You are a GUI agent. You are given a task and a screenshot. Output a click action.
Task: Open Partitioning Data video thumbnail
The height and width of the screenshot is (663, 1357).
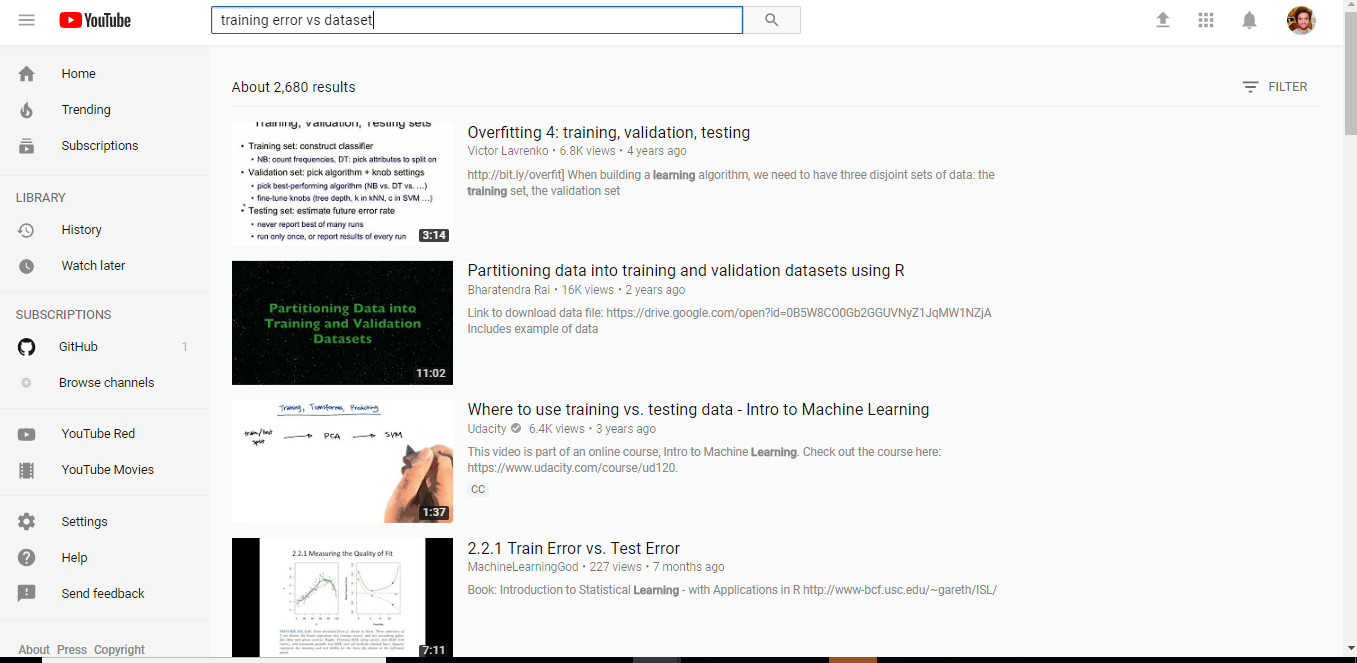coord(342,323)
